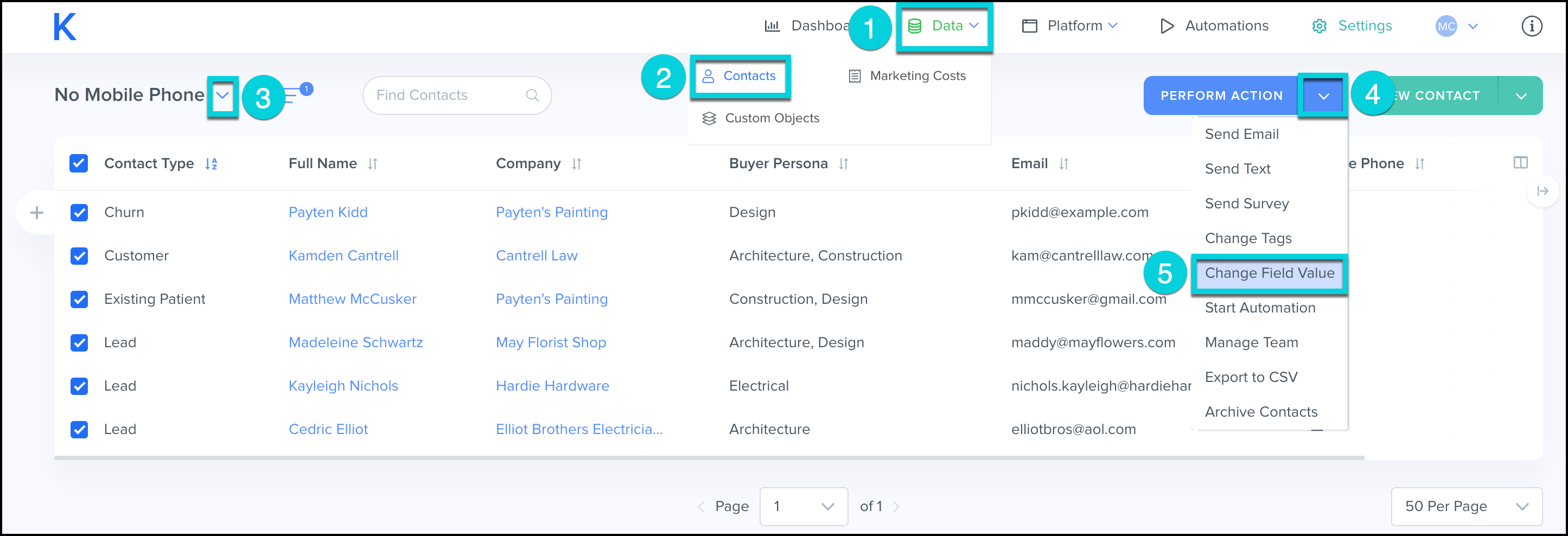This screenshot has width=1568, height=536.
Task: Uncheck the select-all checkbox in the header
Action: click(79, 163)
